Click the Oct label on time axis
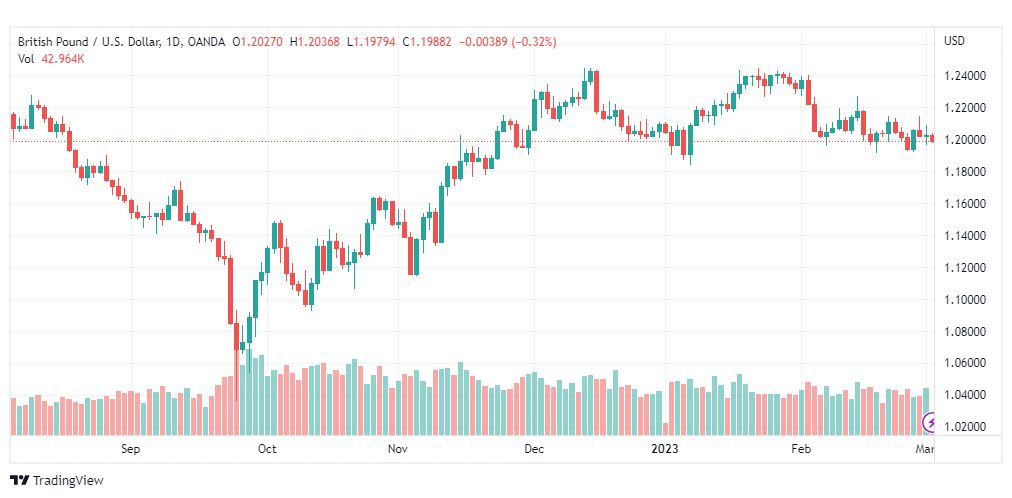 coord(267,449)
